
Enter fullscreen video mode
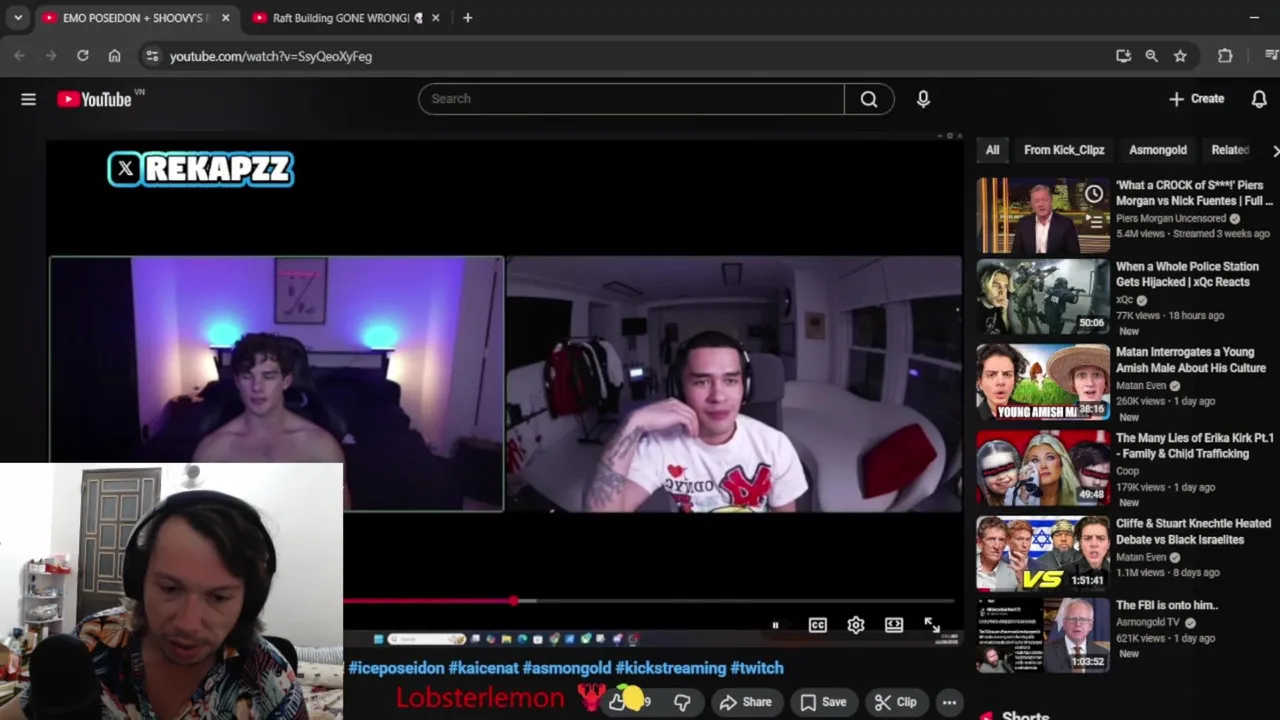[x=932, y=625]
